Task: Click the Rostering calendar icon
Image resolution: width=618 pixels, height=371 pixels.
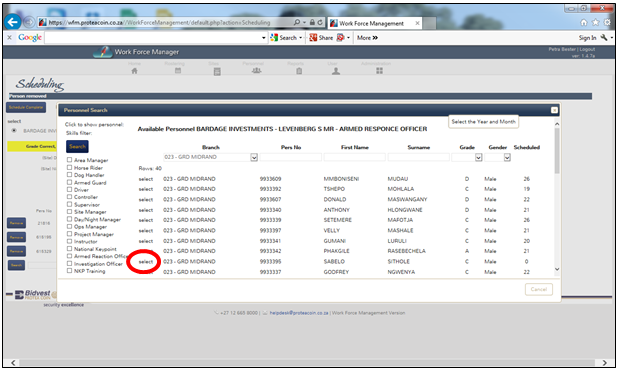Action: coord(178,71)
